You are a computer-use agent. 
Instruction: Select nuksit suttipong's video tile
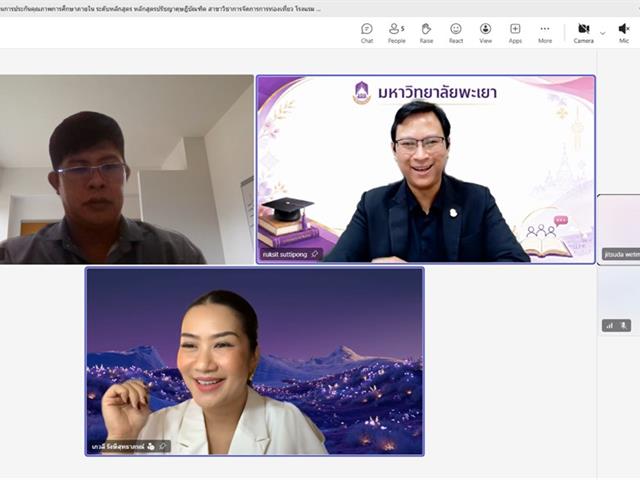tap(426, 169)
